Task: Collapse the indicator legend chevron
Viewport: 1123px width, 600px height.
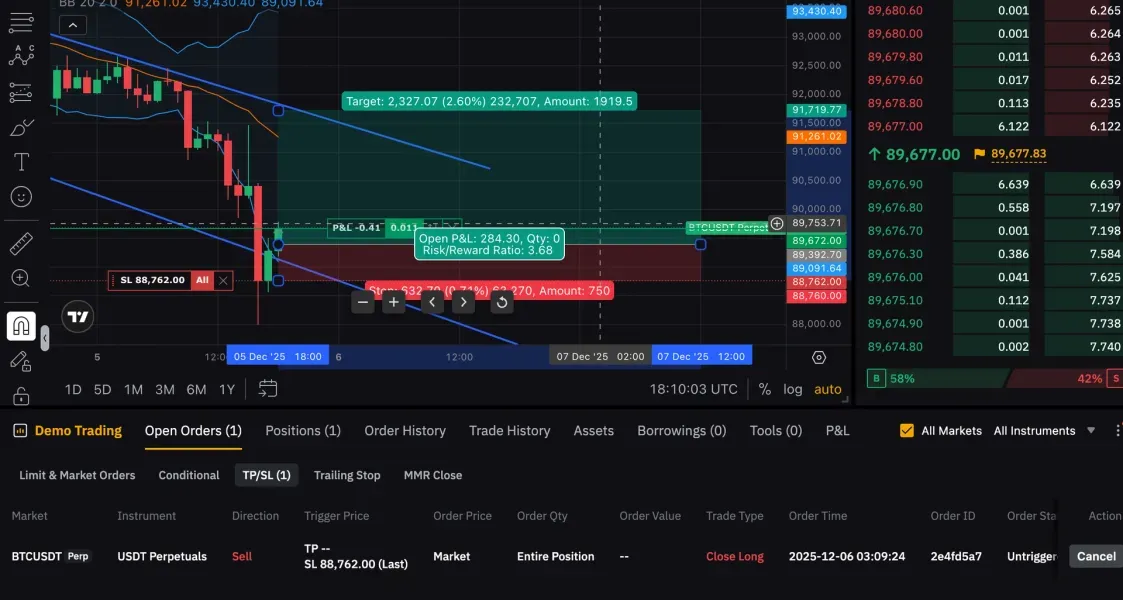Action: coord(73,25)
